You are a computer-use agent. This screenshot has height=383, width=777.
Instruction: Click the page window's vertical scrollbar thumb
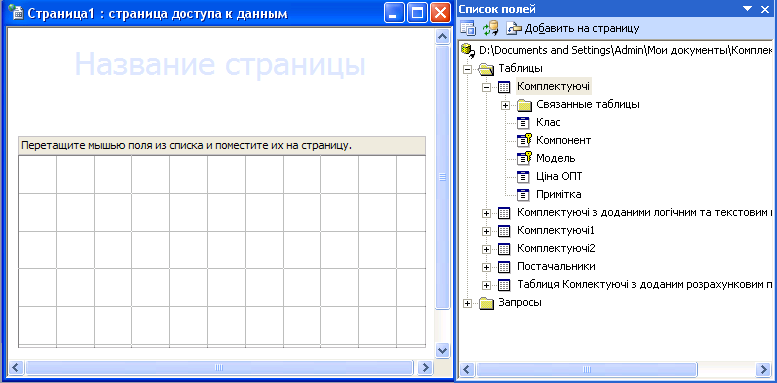pos(442,177)
